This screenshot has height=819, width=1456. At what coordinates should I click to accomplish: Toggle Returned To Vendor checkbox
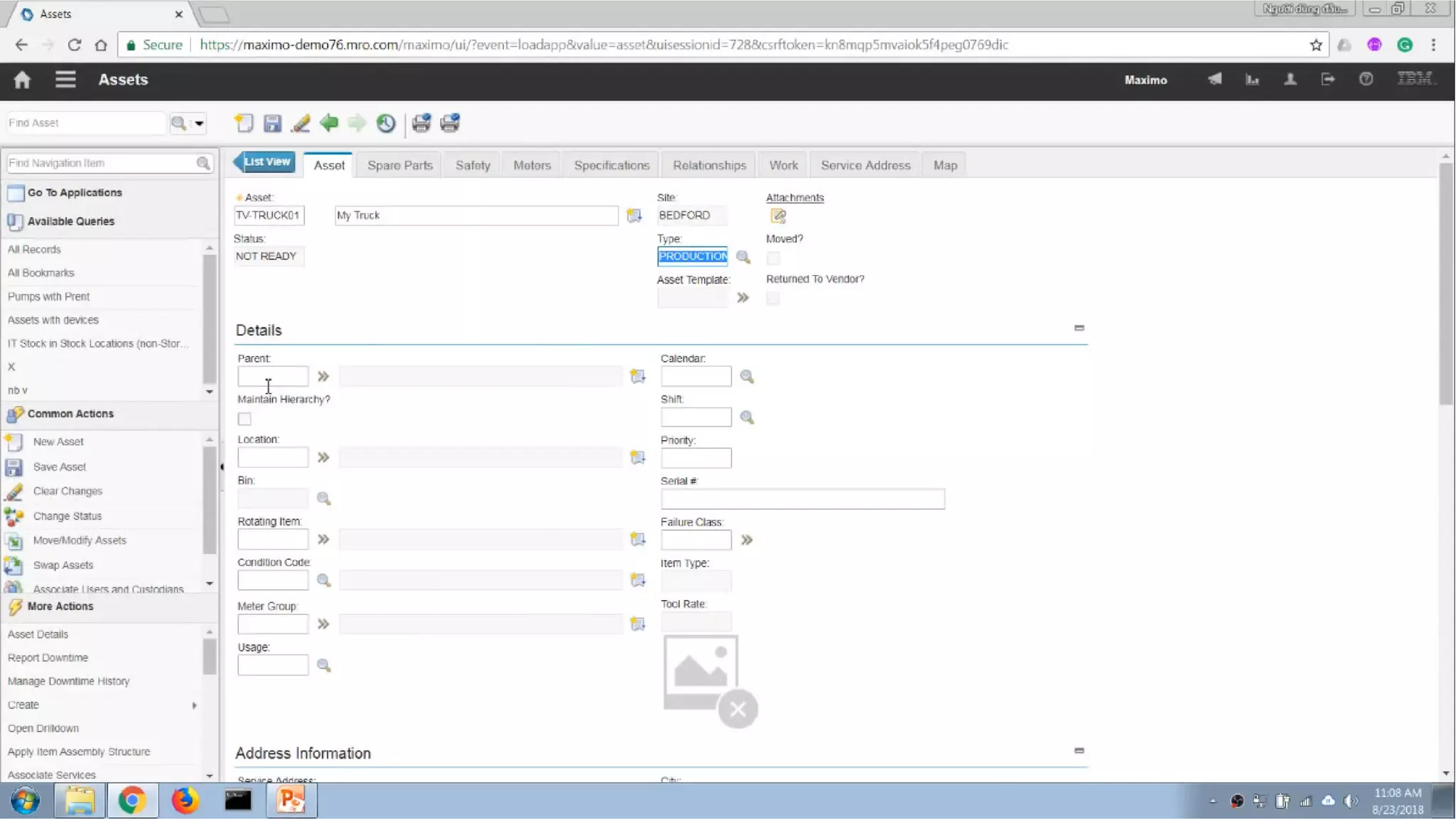pos(773,299)
